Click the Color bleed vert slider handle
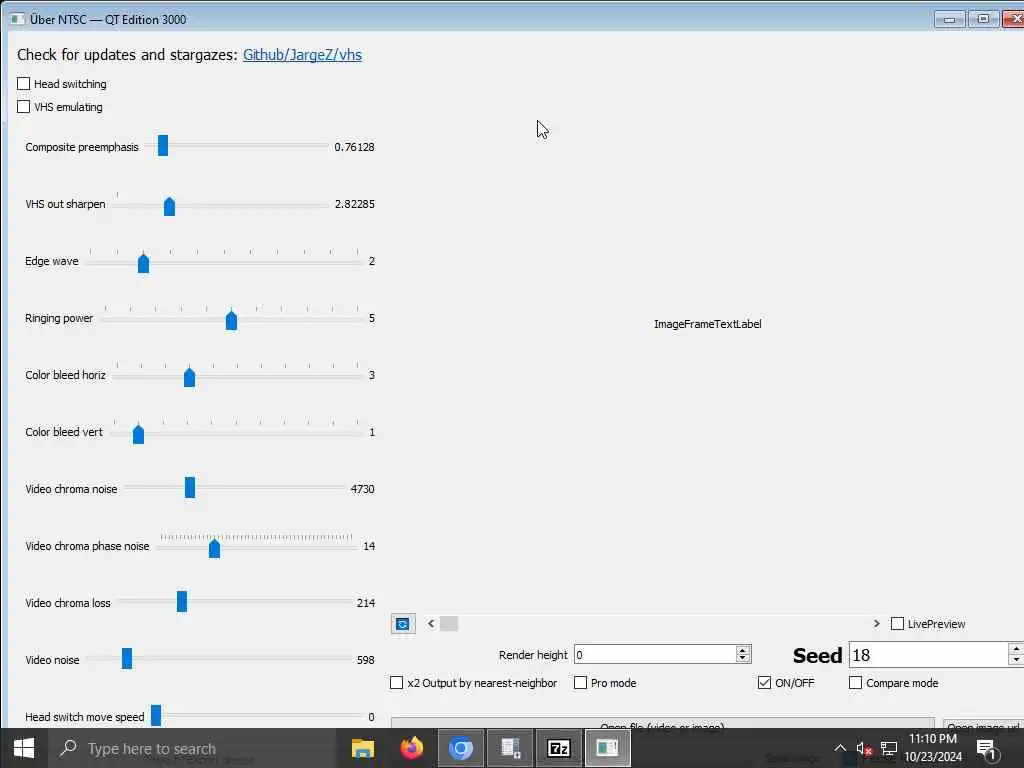The image size is (1024, 768). click(x=138, y=433)
